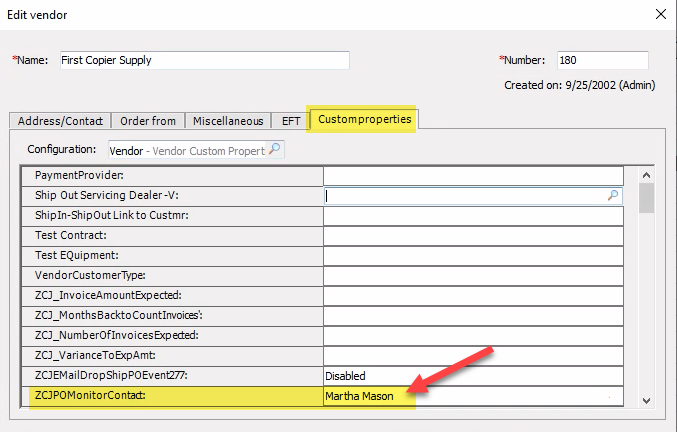Image resolution: width=677 pixels, height=432 pixels.
Task: Click the ZCJ_MonthsBacktoCountInvoices value cell
Action: (473, 316)
